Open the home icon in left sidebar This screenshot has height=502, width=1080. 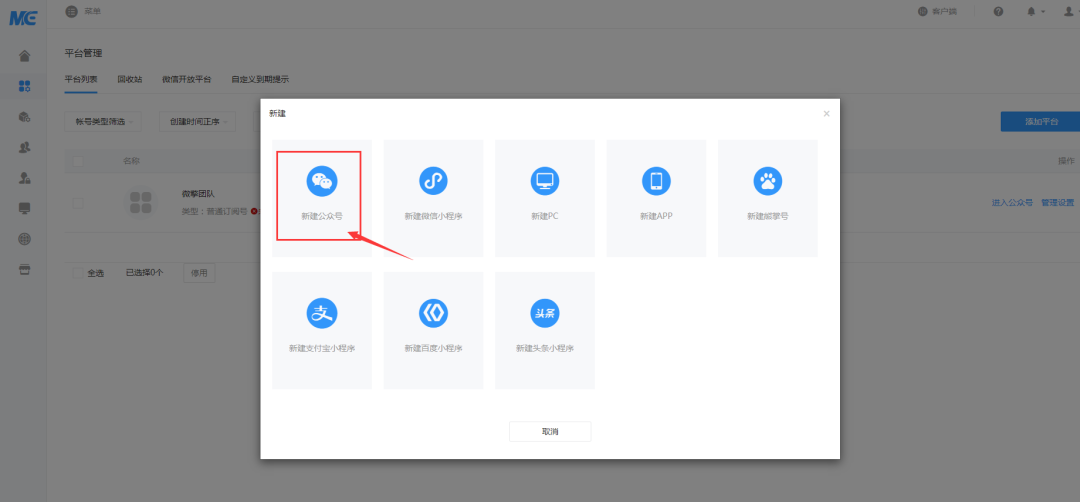coord(25,56)
